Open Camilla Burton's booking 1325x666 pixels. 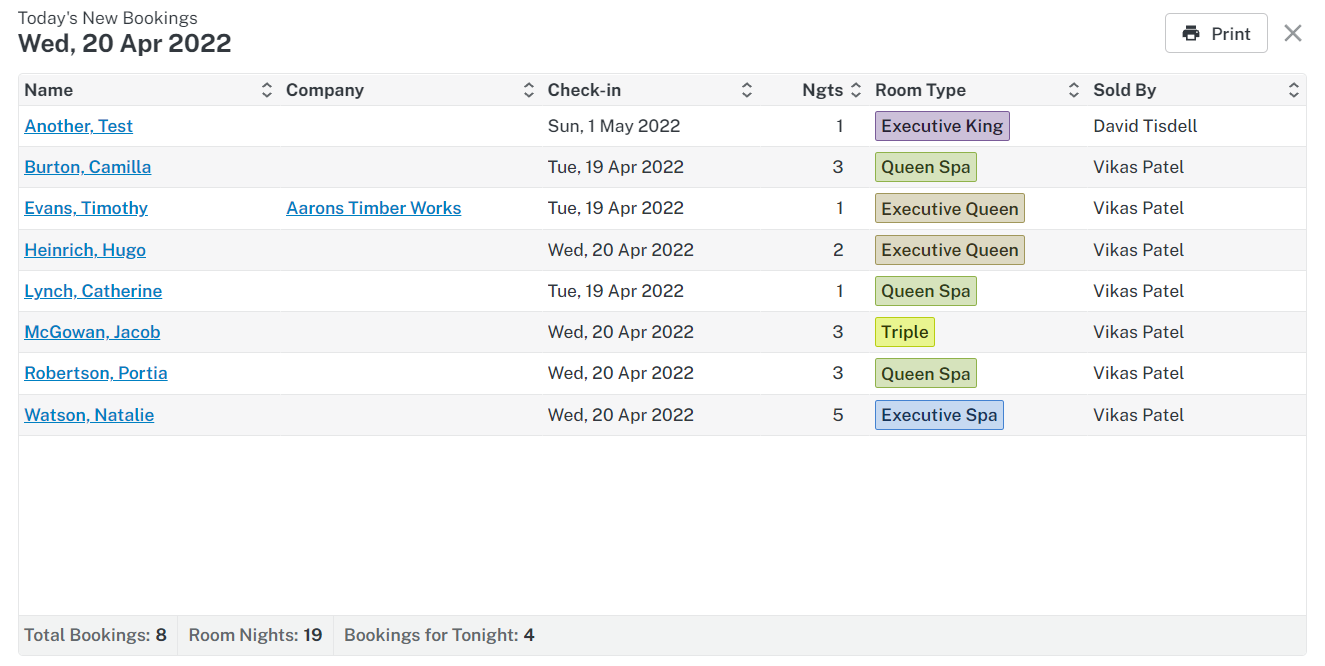coord(88,167)
